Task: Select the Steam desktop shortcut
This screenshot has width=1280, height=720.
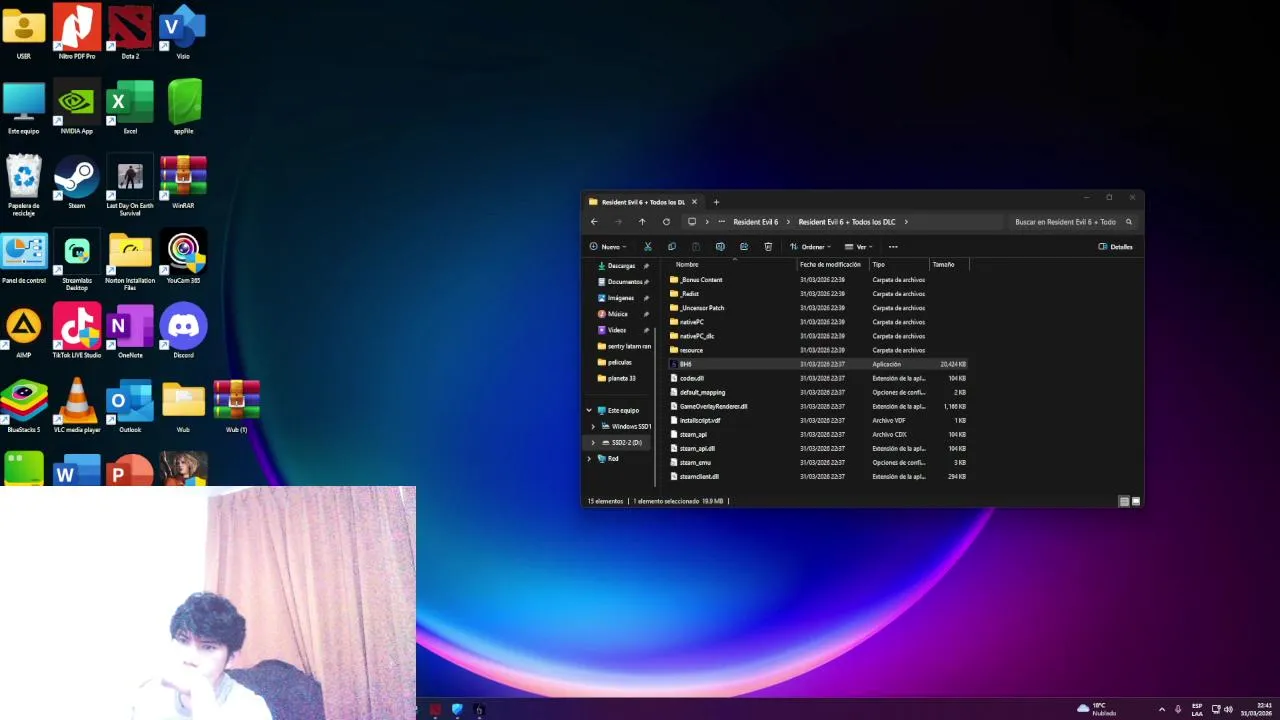Action: 77,182
